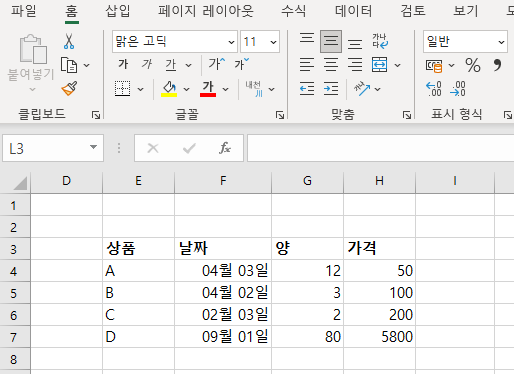Merge and center cells
514x374 pixels.
tap(379, 65)
